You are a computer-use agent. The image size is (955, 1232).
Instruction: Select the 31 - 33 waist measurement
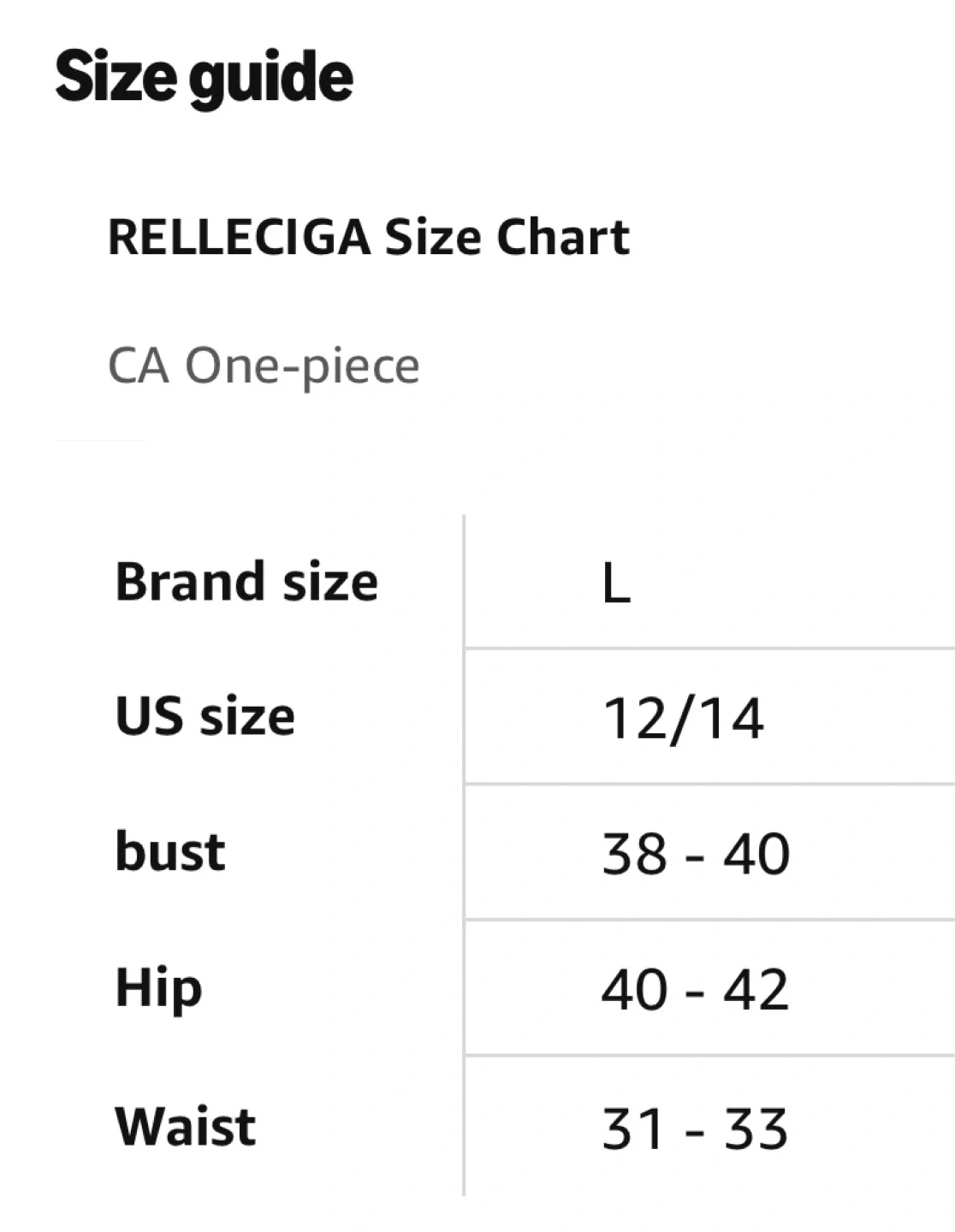click(695, 1128)
